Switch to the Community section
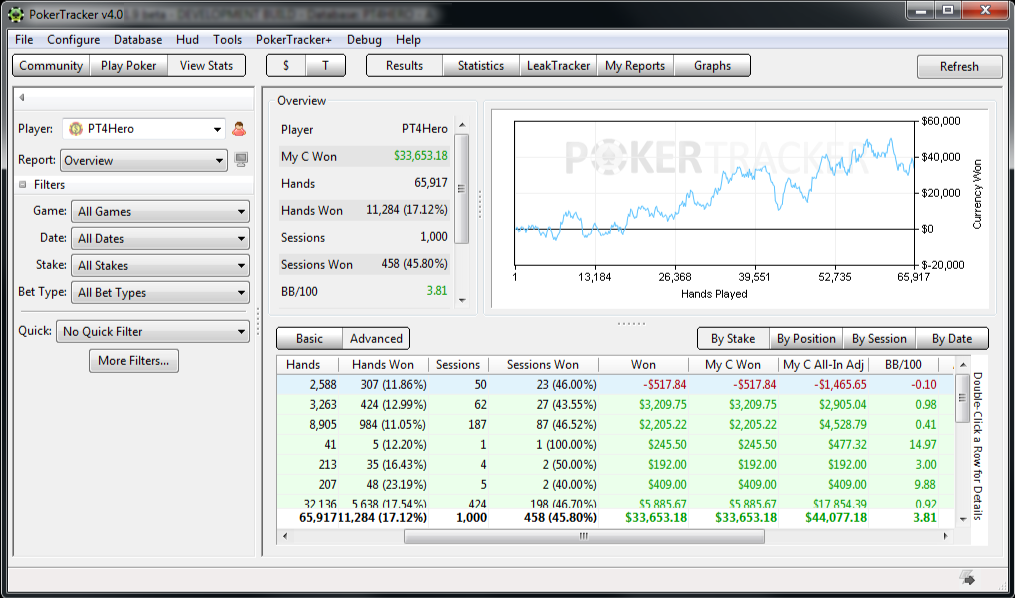 51,65
